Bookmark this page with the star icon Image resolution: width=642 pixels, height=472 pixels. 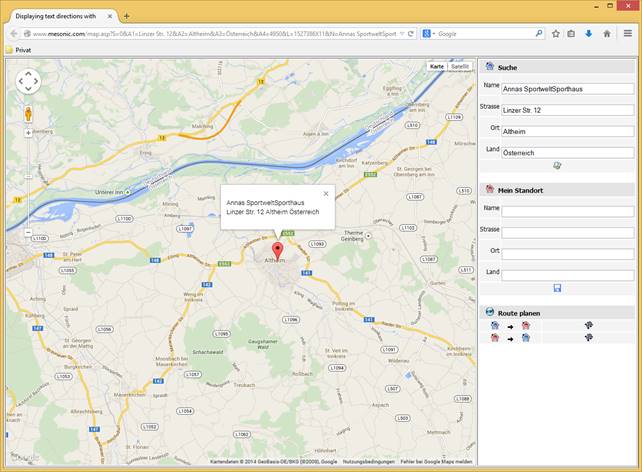point(556,33)
